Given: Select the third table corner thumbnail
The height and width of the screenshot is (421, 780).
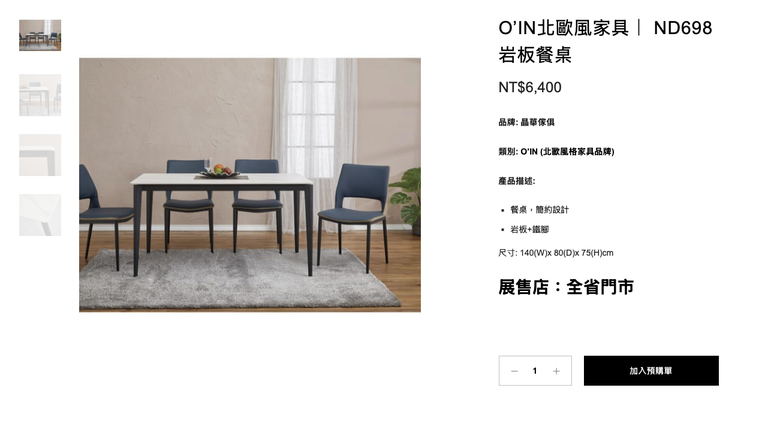Looking at the screenshot, I should (40, 155).
